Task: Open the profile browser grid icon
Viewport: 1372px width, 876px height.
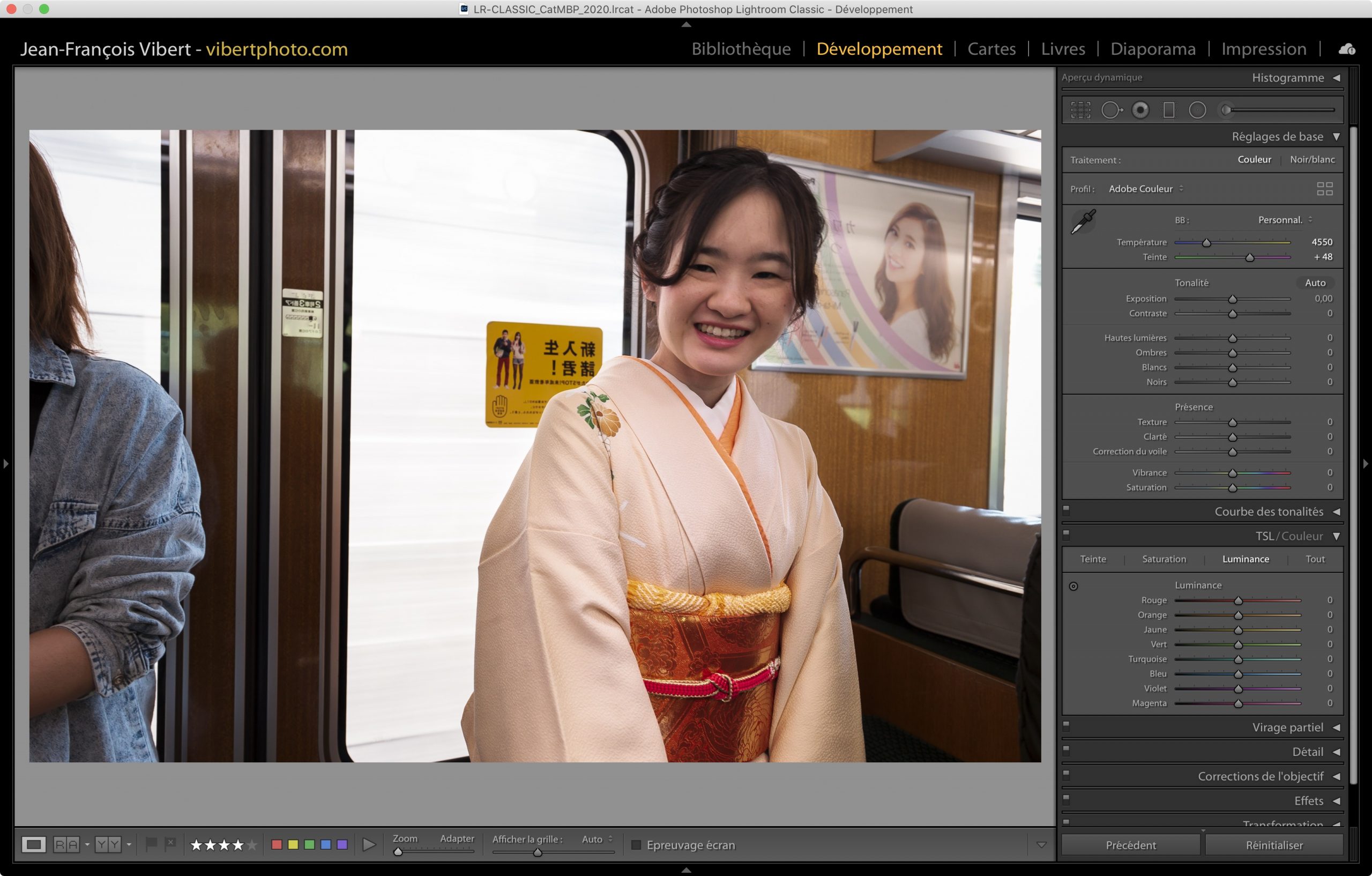Action: click(x=1324, y=189)
